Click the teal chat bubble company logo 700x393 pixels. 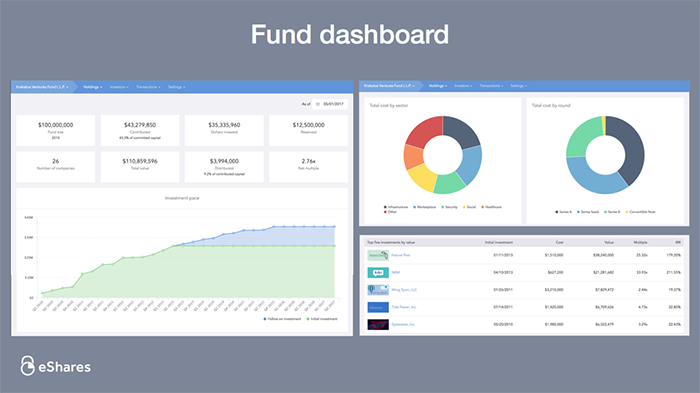tap(378, 272)
